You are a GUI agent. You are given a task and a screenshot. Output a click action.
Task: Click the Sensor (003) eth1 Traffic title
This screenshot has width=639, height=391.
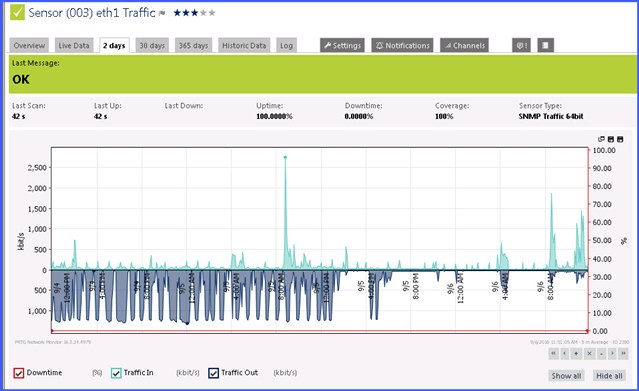click(92, 13)
